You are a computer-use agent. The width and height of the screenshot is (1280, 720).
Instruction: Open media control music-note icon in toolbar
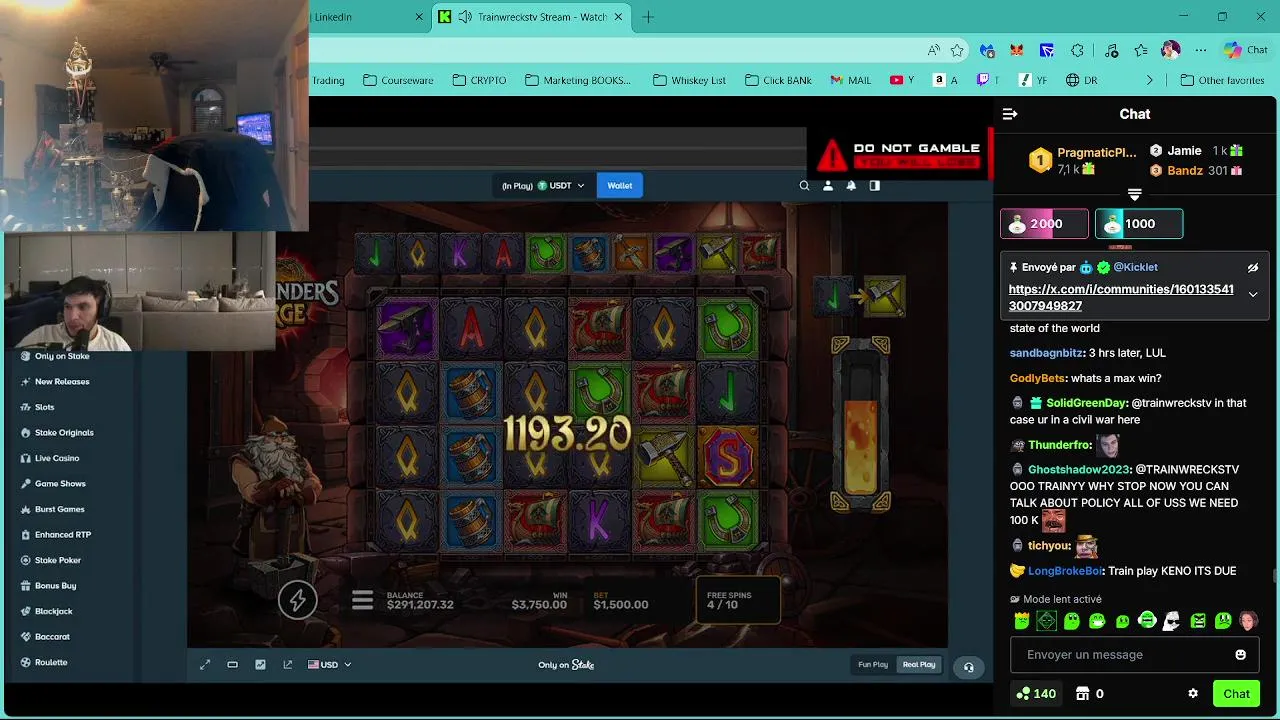(x=1111, y=50)
